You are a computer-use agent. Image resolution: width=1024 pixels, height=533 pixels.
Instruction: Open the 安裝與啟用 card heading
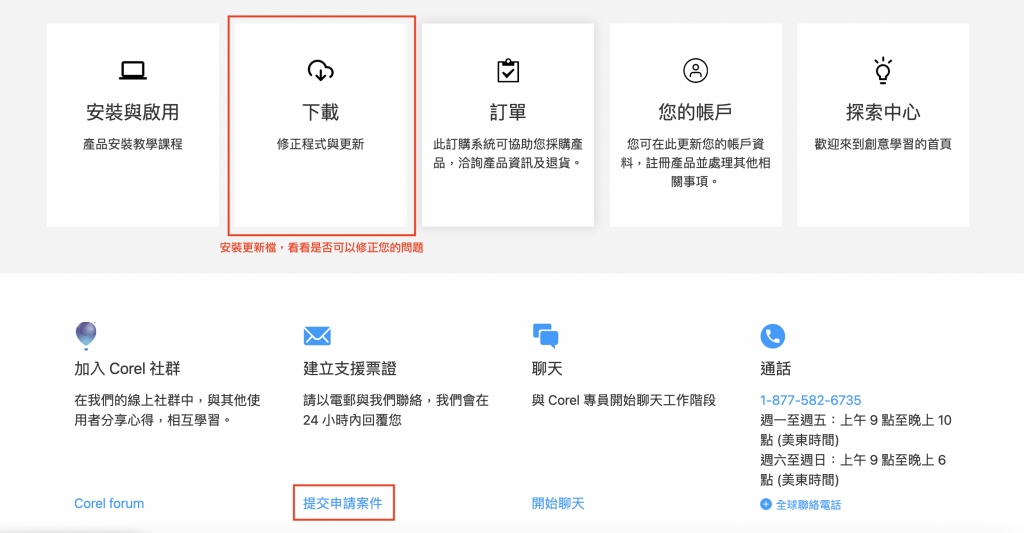coord(133,112)
